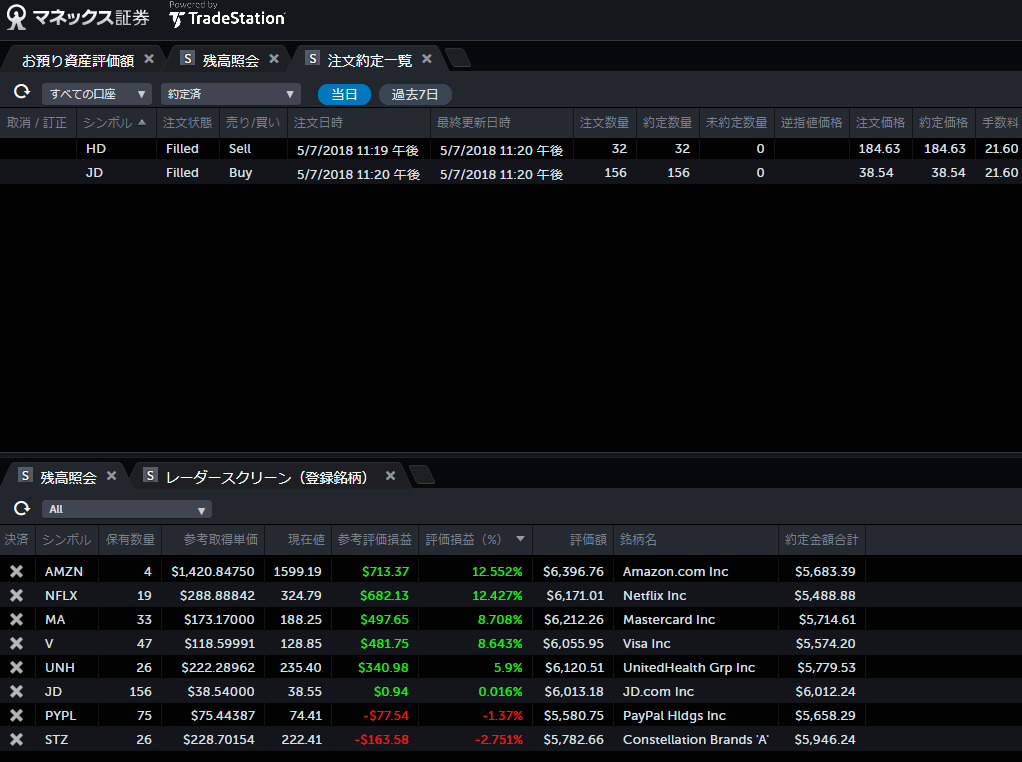Click UnitedHealth Grp Inc name
Image resolution: width=1022 pixels, height=762 pixels.
click(689, 668)
